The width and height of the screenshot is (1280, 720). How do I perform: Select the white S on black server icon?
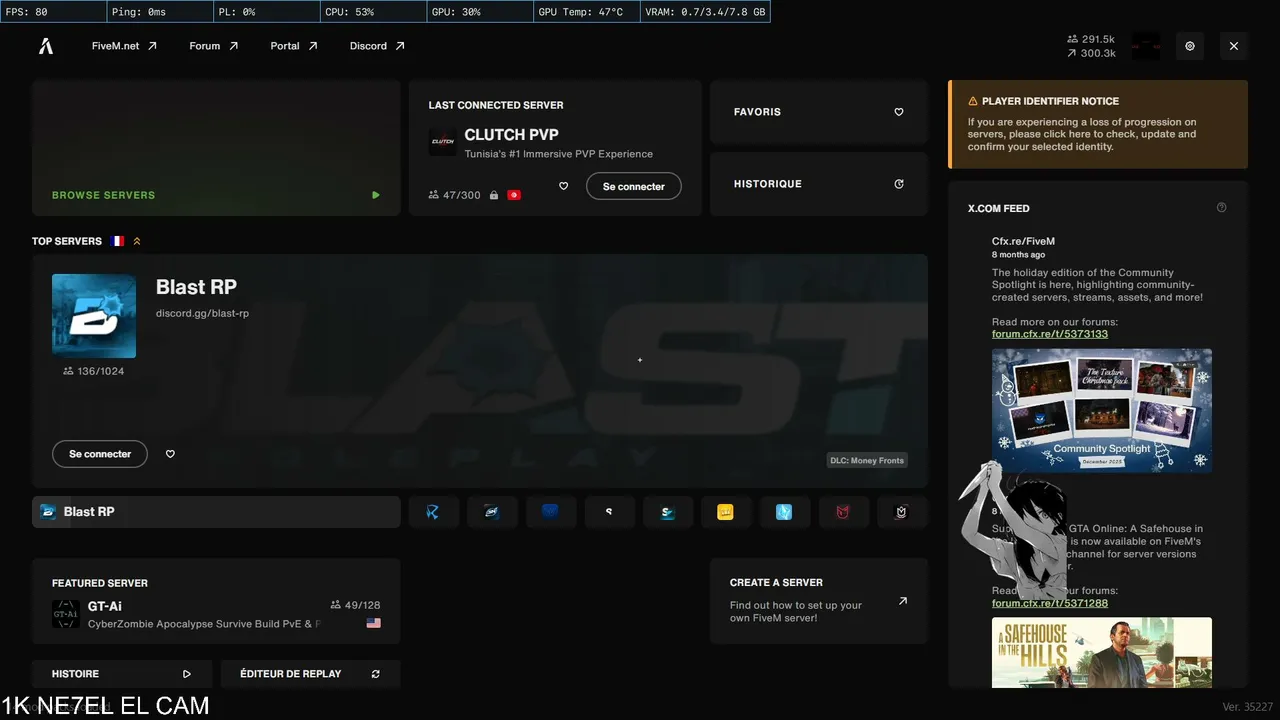609,512
